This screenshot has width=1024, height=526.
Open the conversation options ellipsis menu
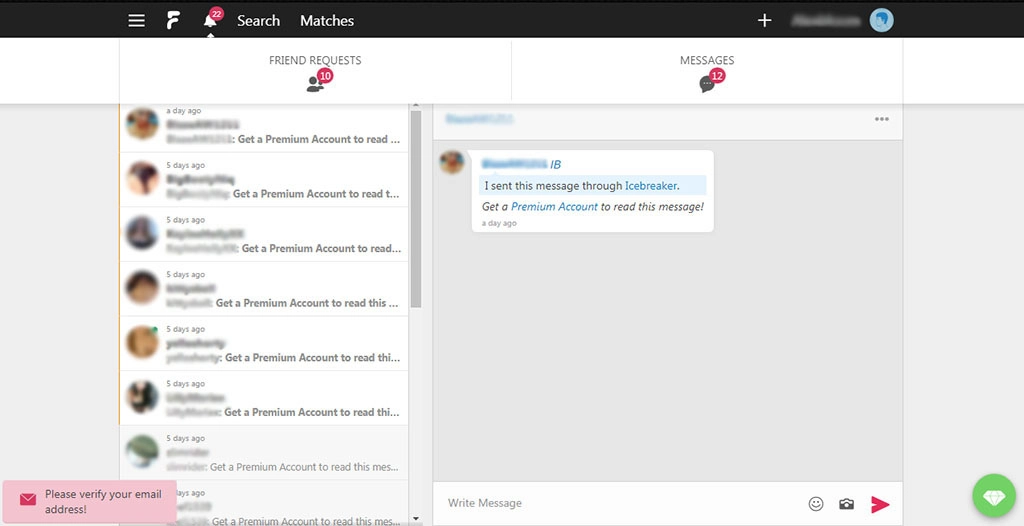[x=881, y=119]
